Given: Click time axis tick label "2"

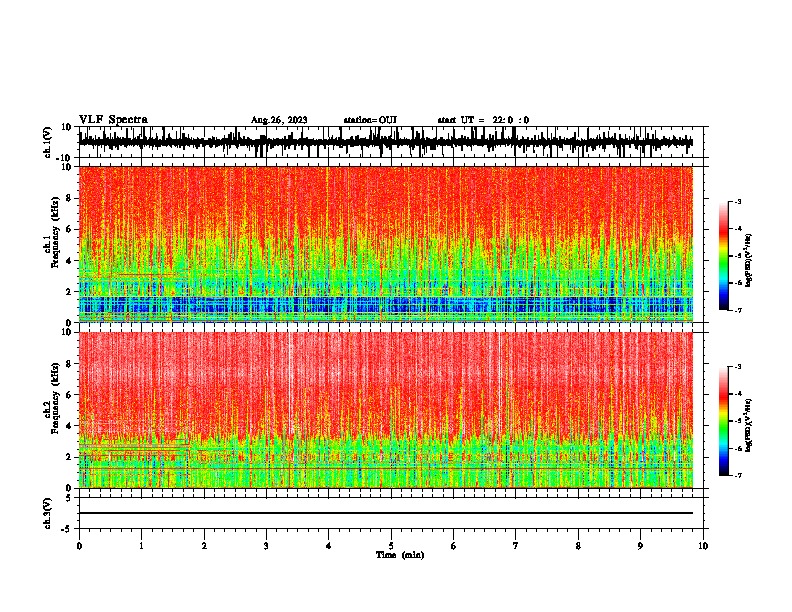Looking at the screenshot, I should [204, 546].
